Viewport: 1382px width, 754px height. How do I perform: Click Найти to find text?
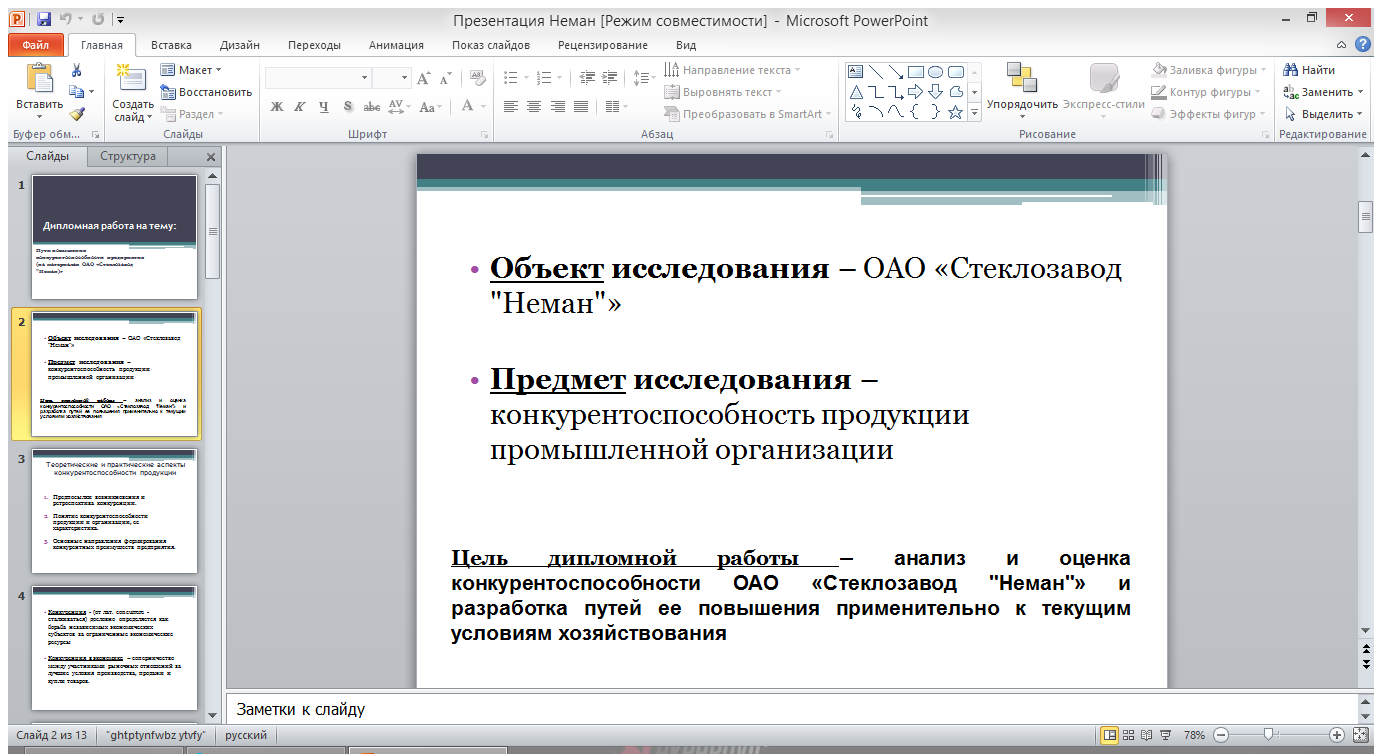pos(1310,70)
